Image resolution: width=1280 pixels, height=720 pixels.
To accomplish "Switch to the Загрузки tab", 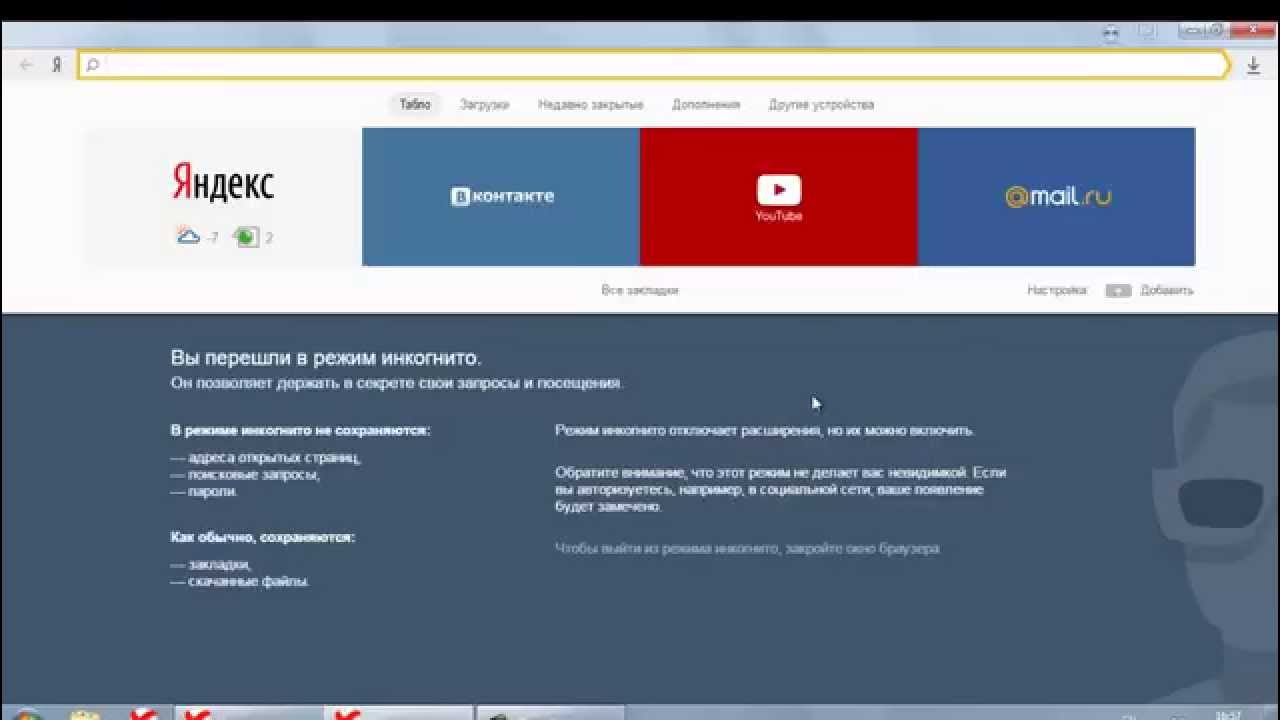I will pyautogui.click(x=484, y=104).
